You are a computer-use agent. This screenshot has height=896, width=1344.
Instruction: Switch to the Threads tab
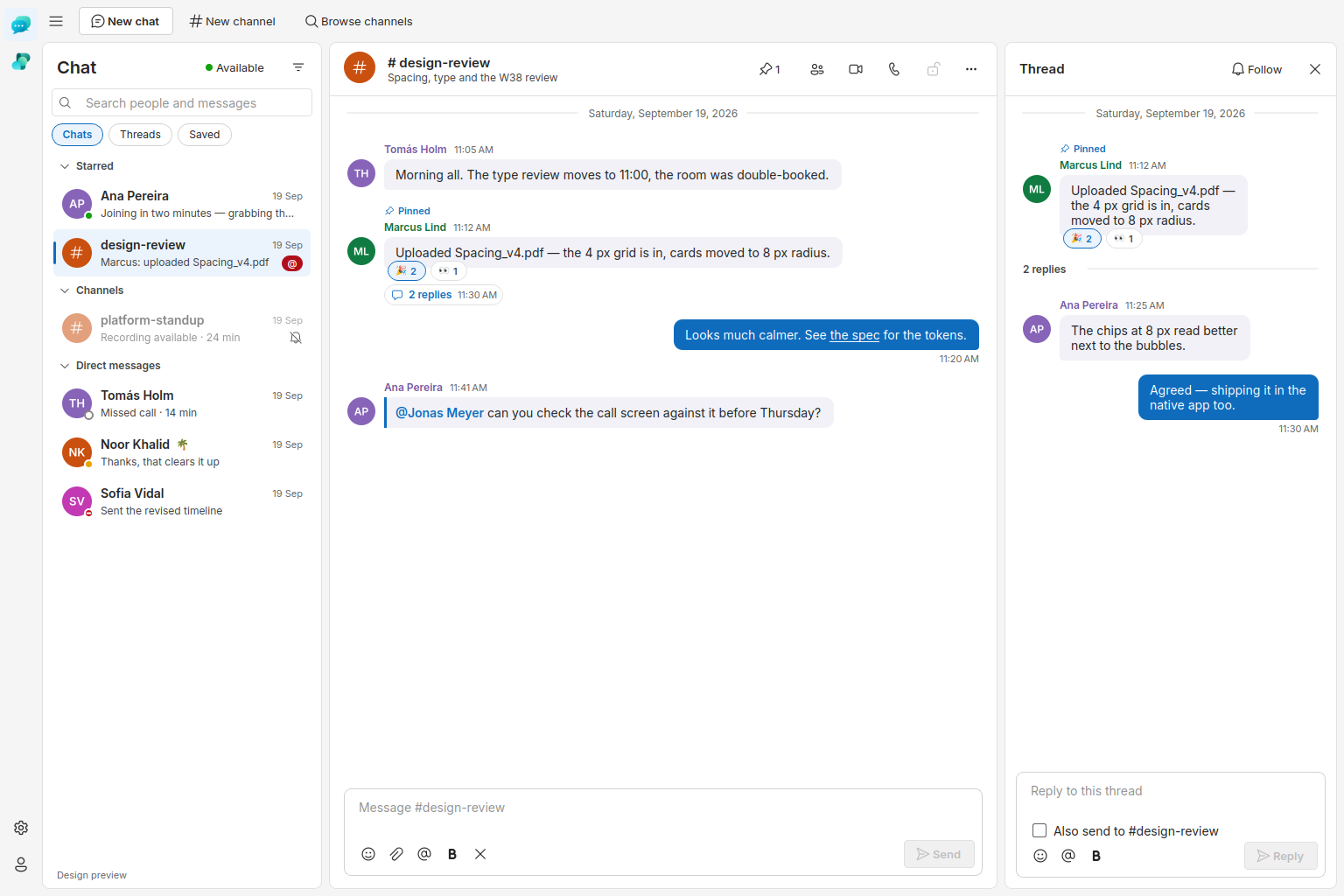coord(140,135)
